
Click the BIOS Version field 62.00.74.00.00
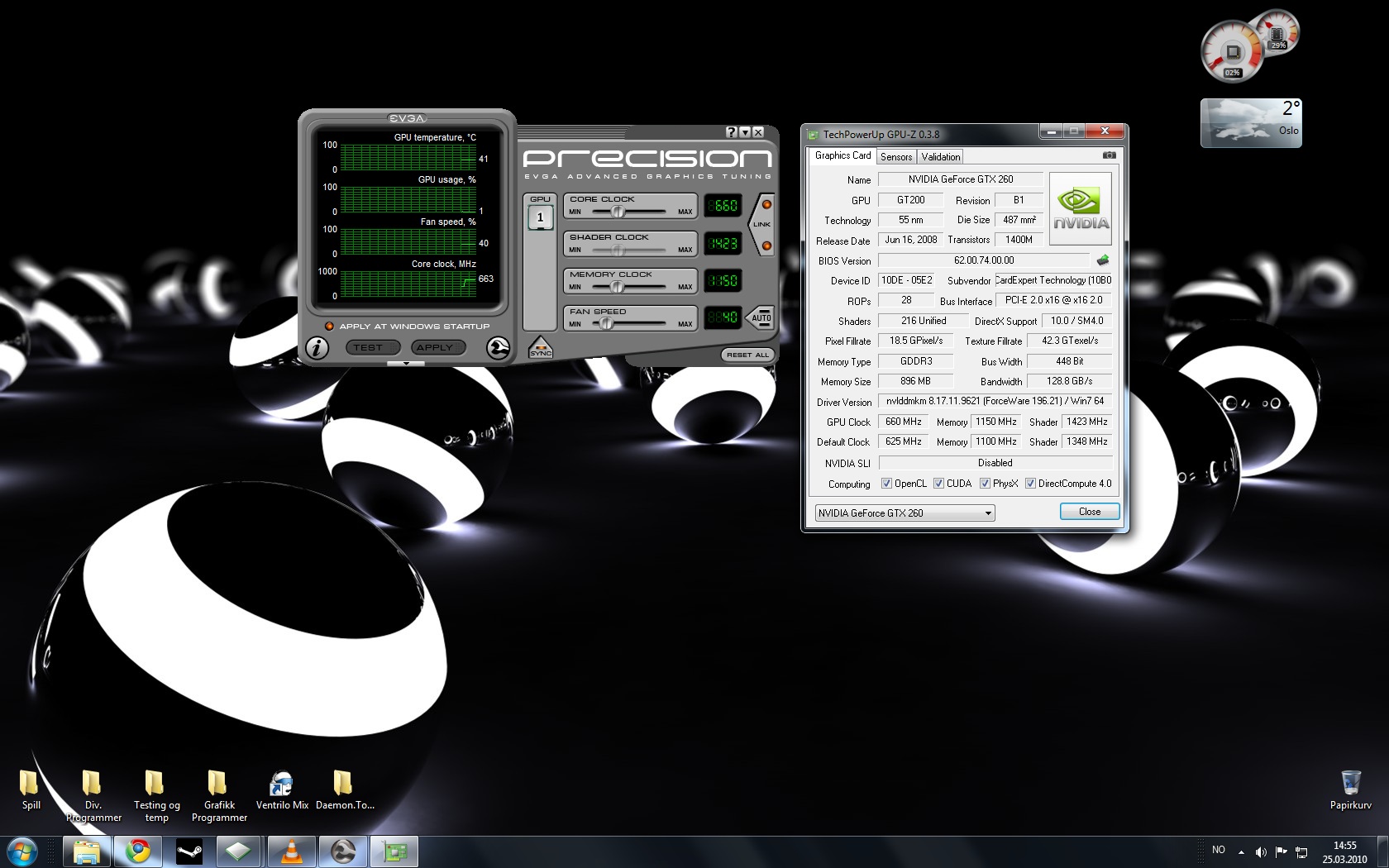coord(984,260)
